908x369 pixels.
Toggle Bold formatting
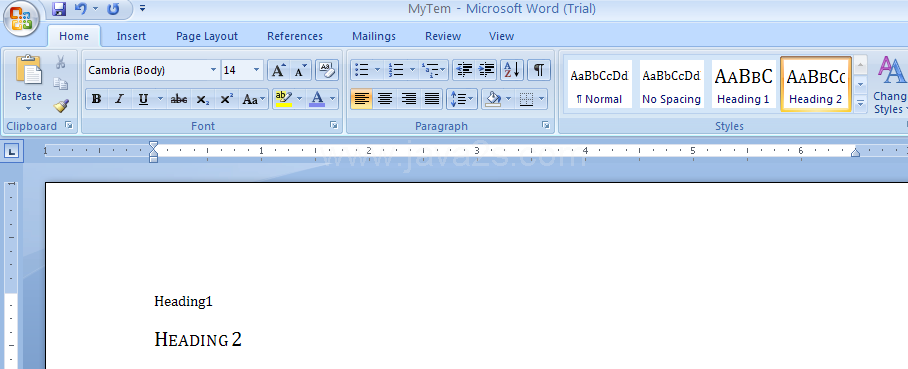[x=97, y=99]
